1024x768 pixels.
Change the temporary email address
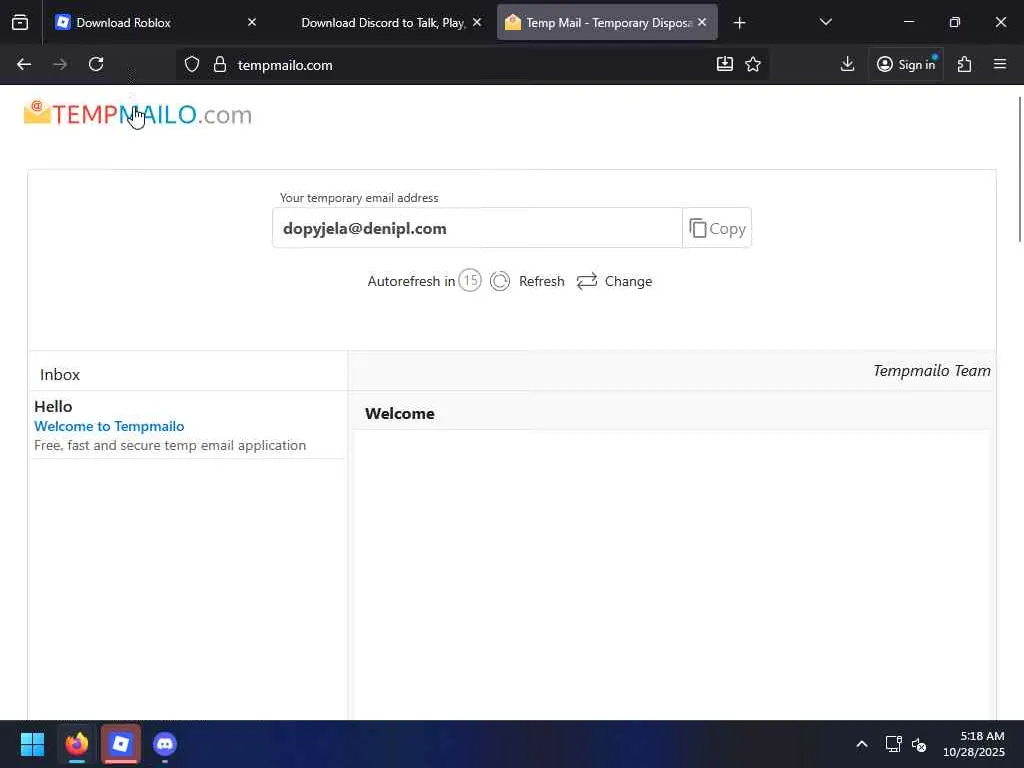(628, 281)
